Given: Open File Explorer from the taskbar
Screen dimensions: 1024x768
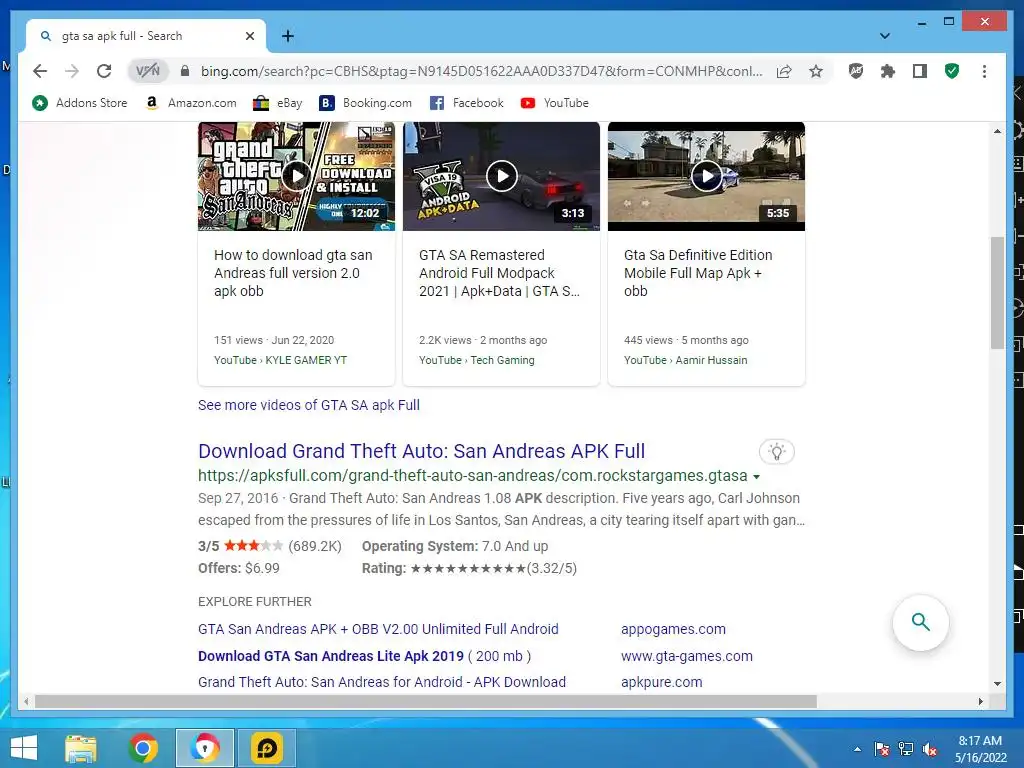Looking at the screenshot, I should point(81,748).
